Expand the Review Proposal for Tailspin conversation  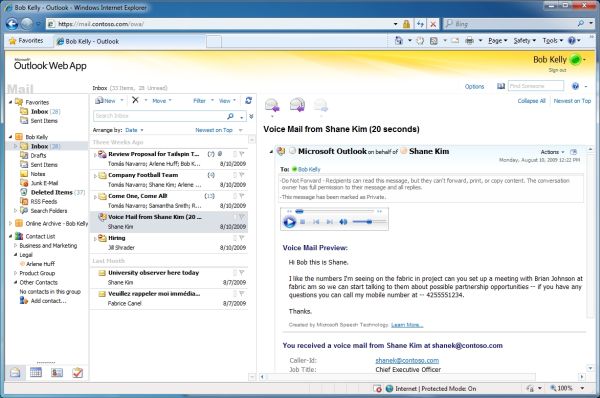[95, 155]
